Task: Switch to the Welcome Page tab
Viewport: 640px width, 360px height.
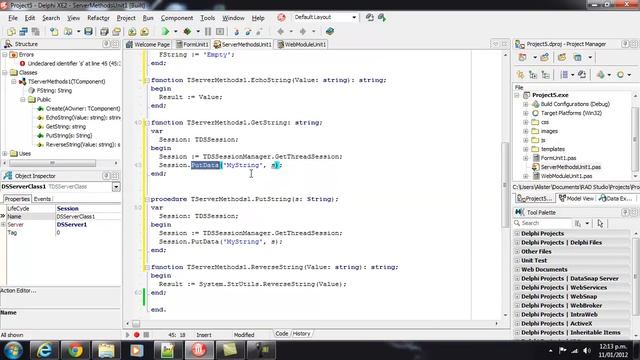Action: pos(148,44)
